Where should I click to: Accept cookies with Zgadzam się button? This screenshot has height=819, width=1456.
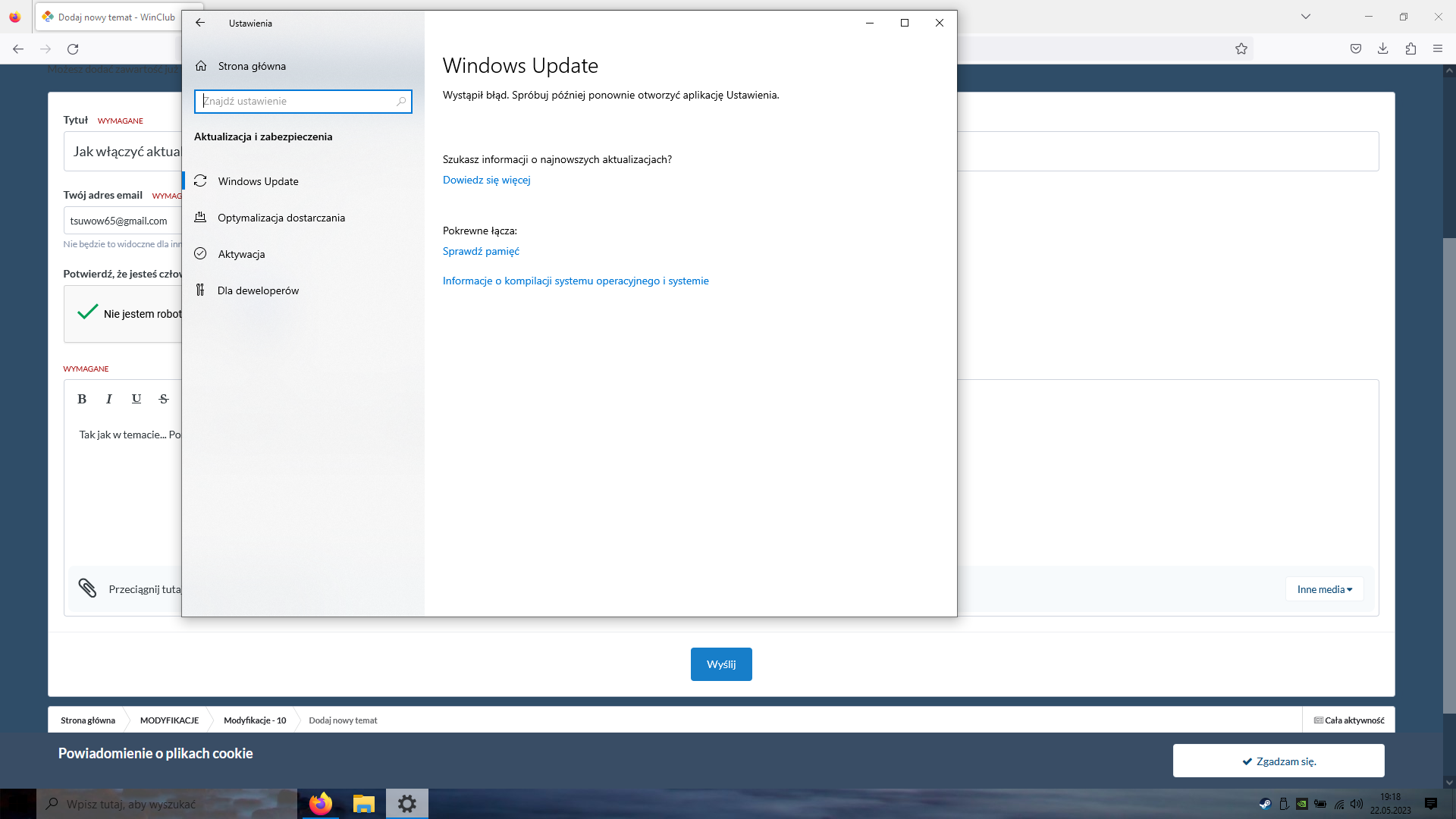[1279, 761]
